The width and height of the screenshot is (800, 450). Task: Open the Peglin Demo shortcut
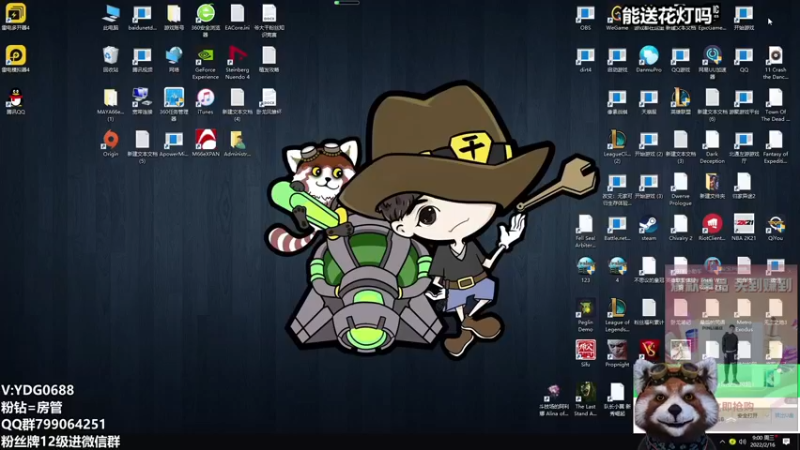[x=585, y=315]
